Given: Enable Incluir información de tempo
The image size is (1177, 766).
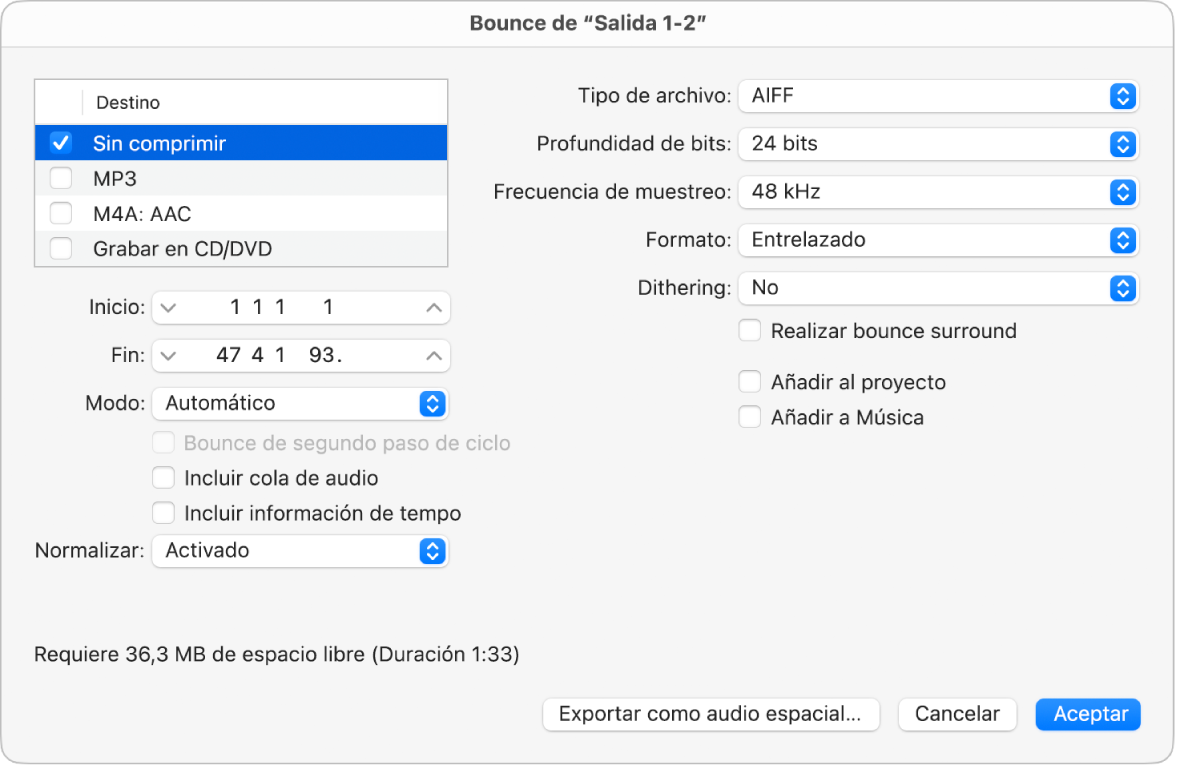Looking at the screenshot, I should pyautogui.click(x=163, y=514).
